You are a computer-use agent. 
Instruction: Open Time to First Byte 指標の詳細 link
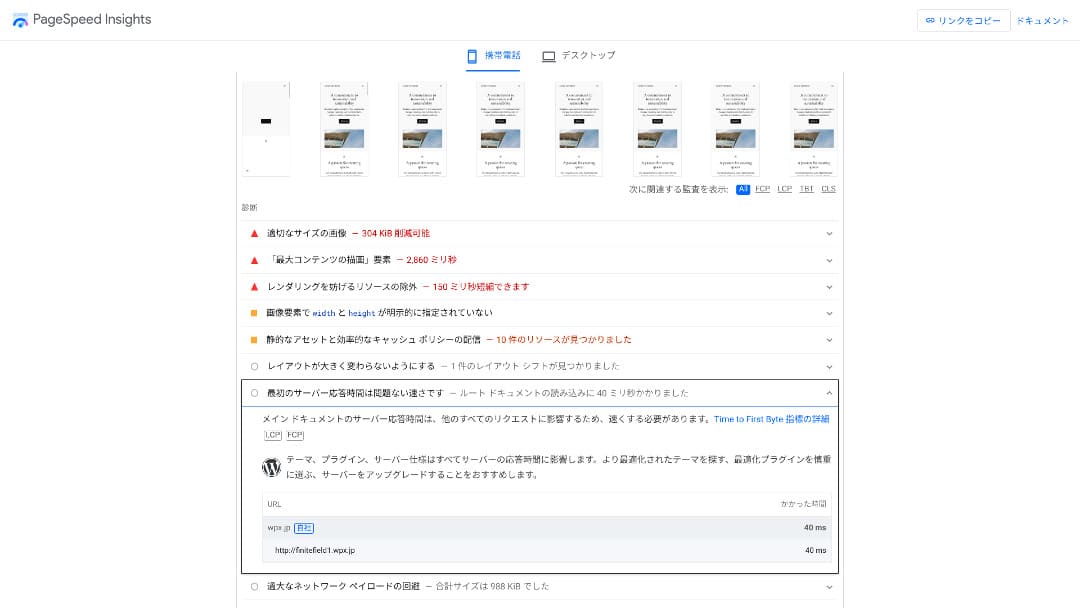click(x=771, y=420)
